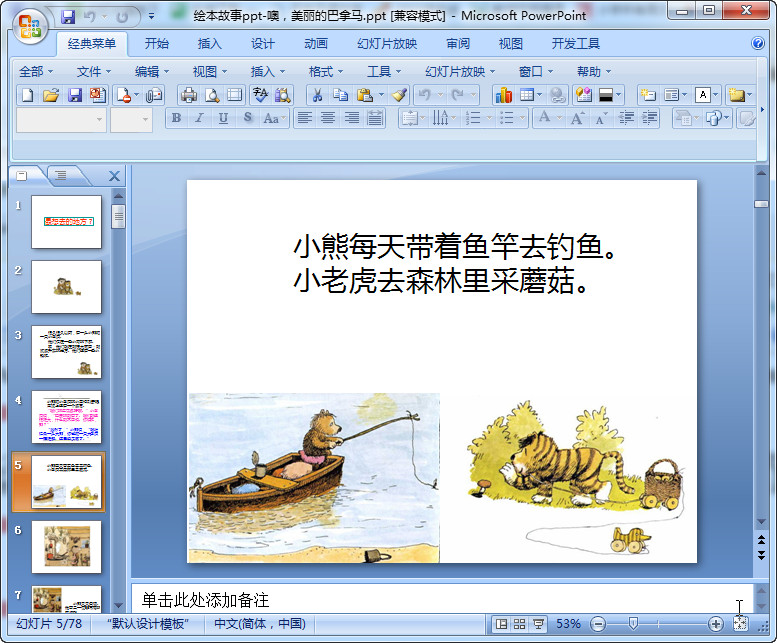Expand the 文件 menu dropdown
The height and width of the screenshot is (643, 777).
[94, 72]
